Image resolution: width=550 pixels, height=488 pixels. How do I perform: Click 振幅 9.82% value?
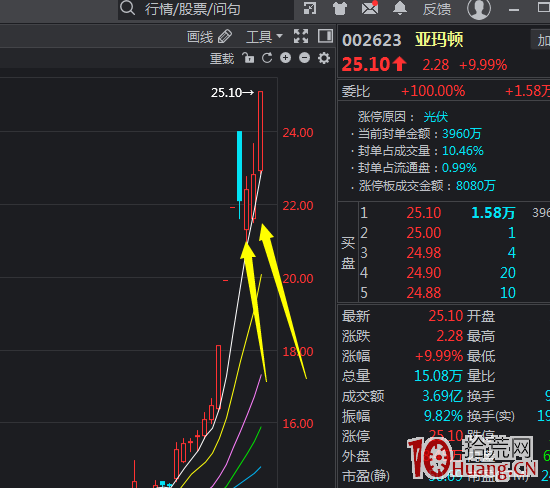coord(443,416)
